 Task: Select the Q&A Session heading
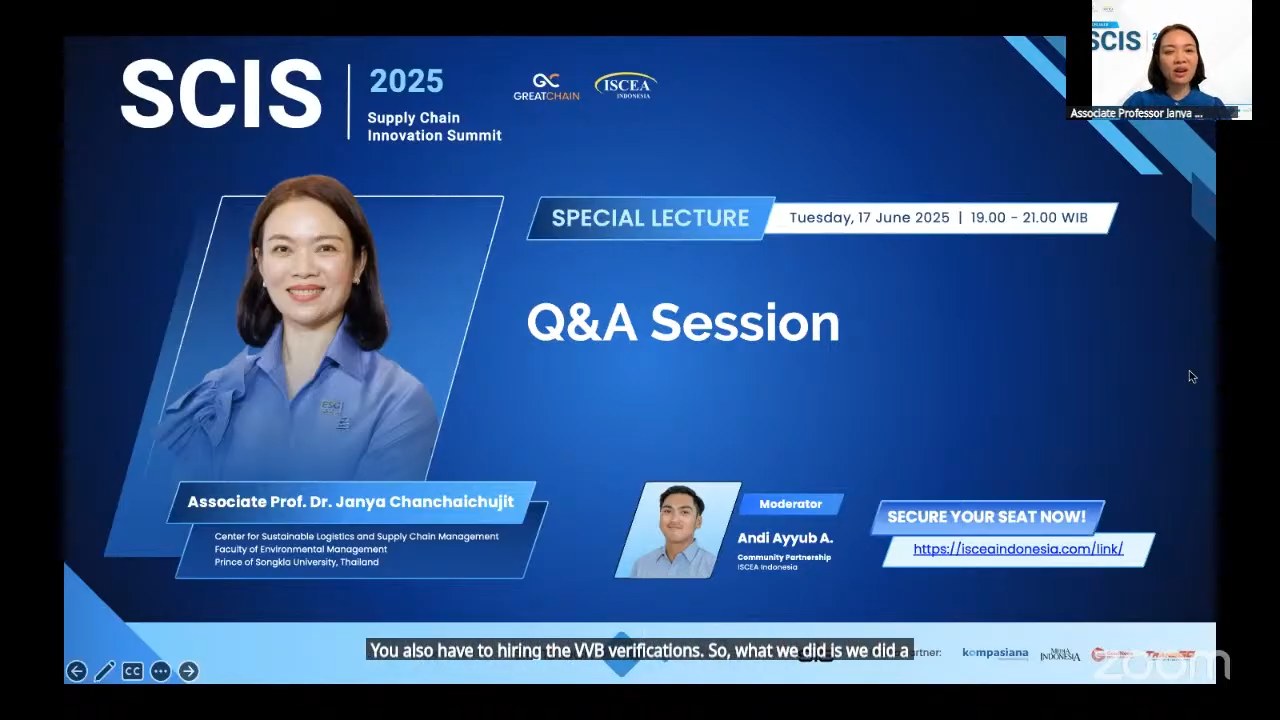683,323
